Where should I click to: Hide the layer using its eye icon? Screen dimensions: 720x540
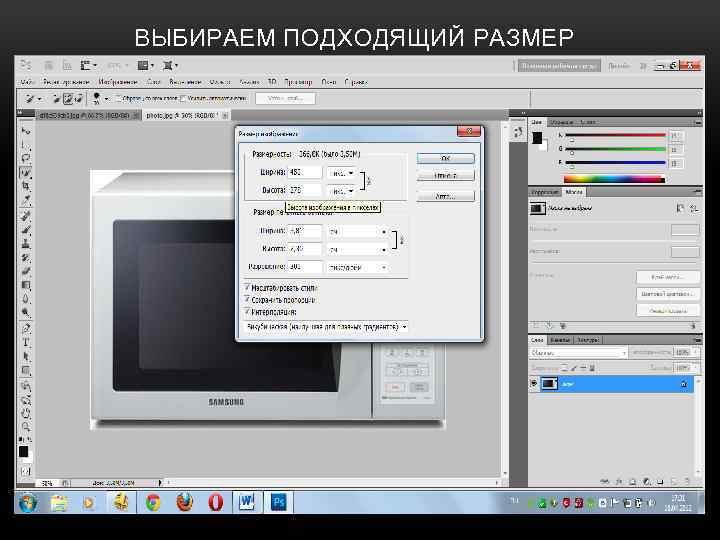click(x=534, y=383)
